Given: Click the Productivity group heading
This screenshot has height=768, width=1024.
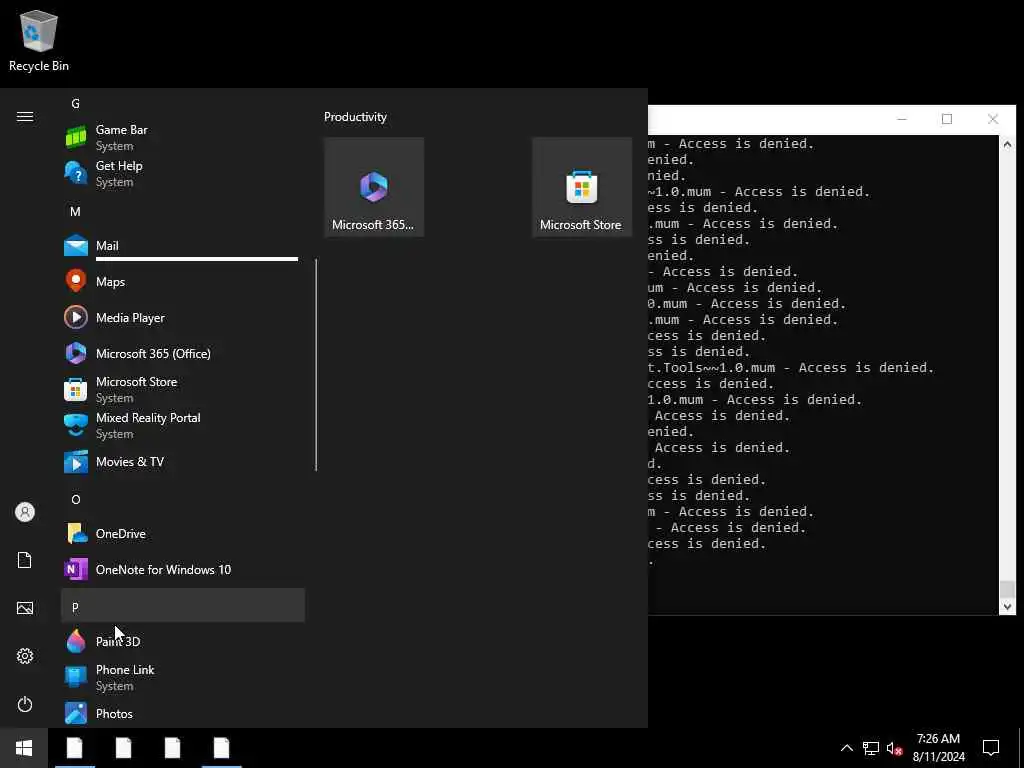Looking at the screenshot, I should pos(355,117).
